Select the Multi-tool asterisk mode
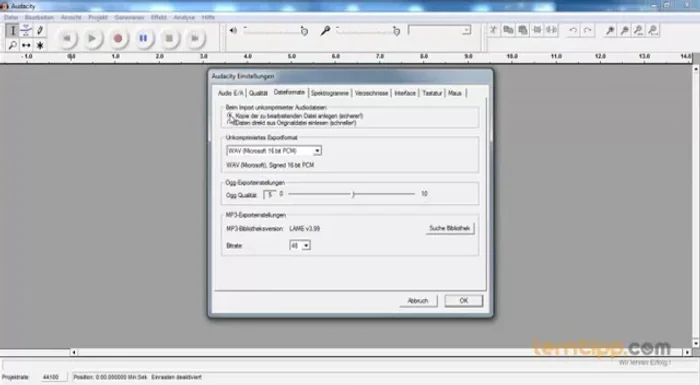The image size is (700, 385). point(40,45)
